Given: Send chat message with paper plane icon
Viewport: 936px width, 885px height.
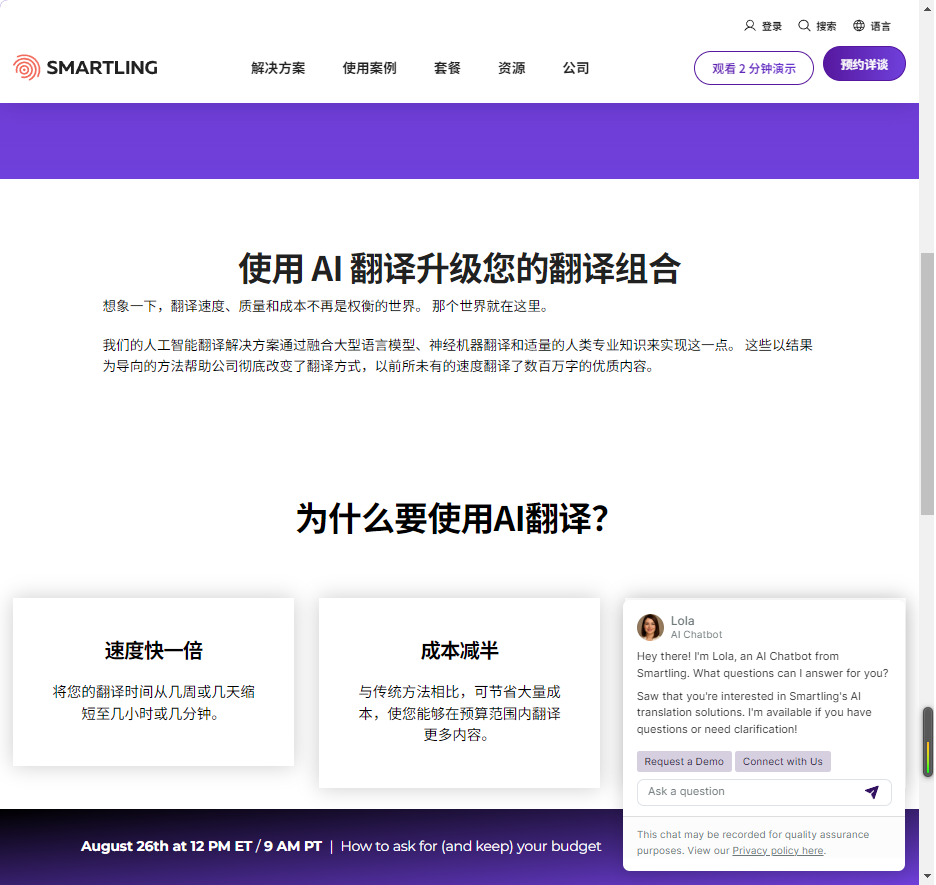Looking at the screenshot, I should pyautogui.click(x=872, y=792).
